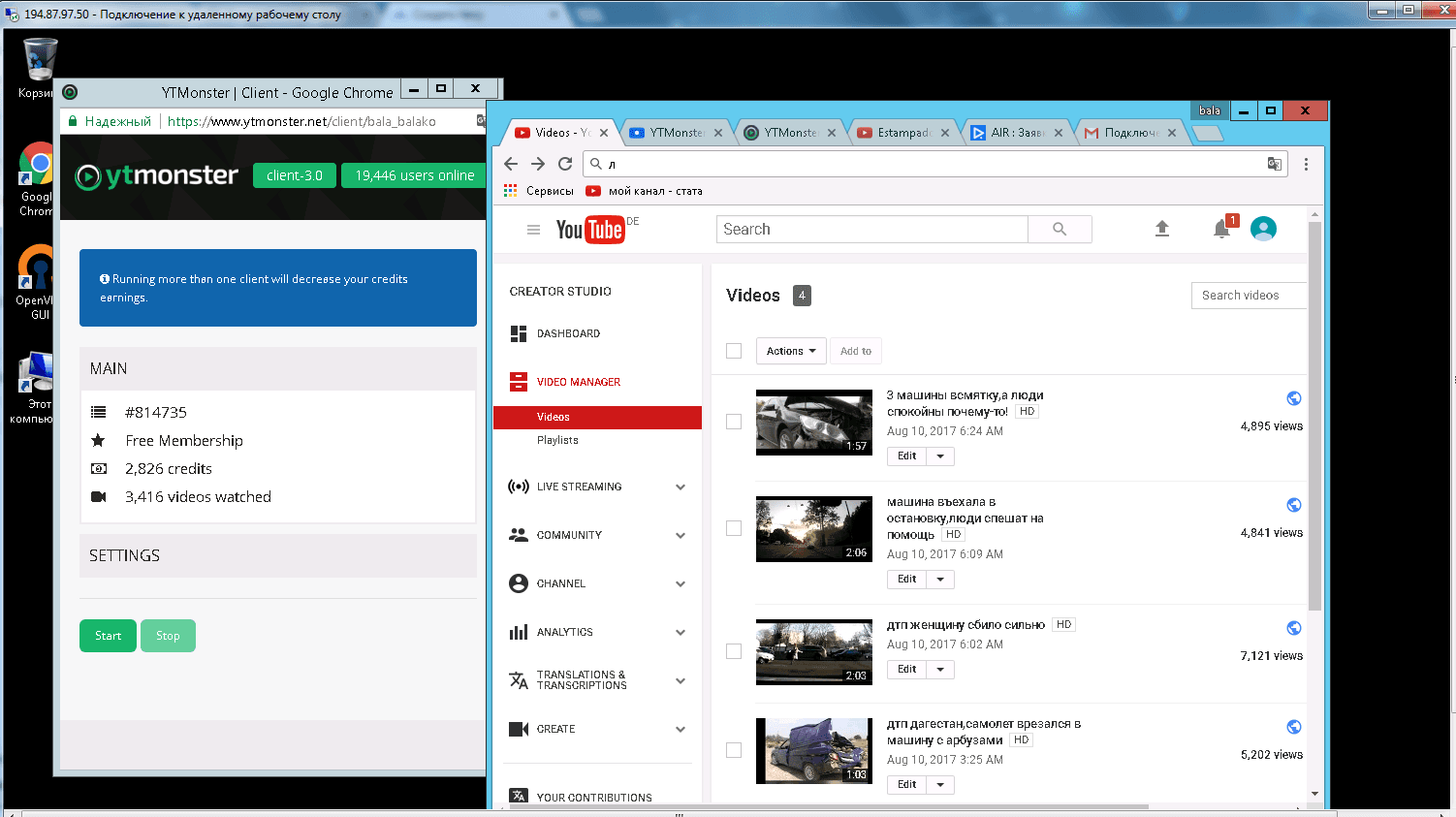Click the globe icon for the 4,895 views video

[x=1294, y=398]
